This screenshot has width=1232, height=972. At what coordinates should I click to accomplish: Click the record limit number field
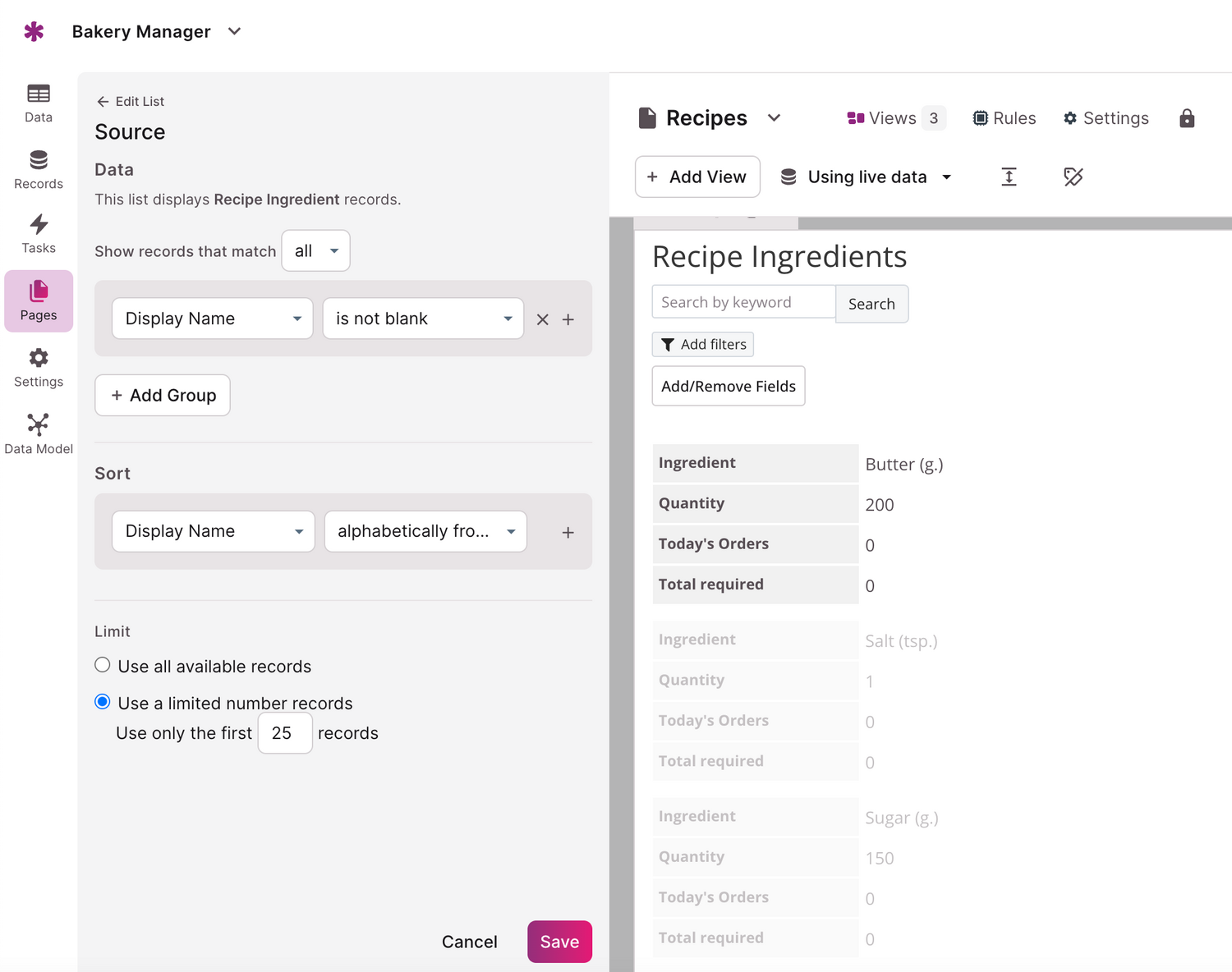click(x=284, y=733)
